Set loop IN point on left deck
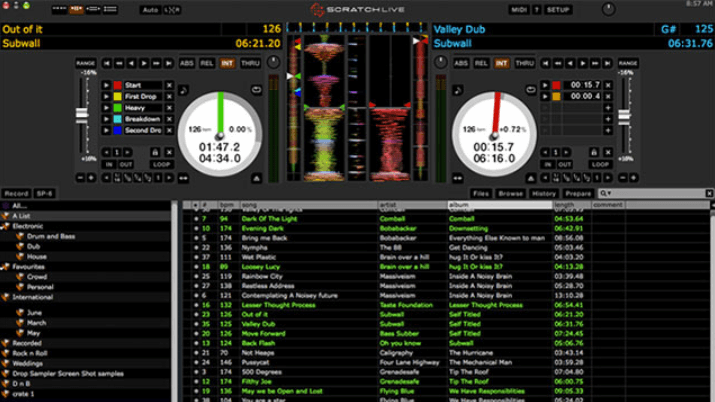The image size is (715, 402). (x=109, y=165)
